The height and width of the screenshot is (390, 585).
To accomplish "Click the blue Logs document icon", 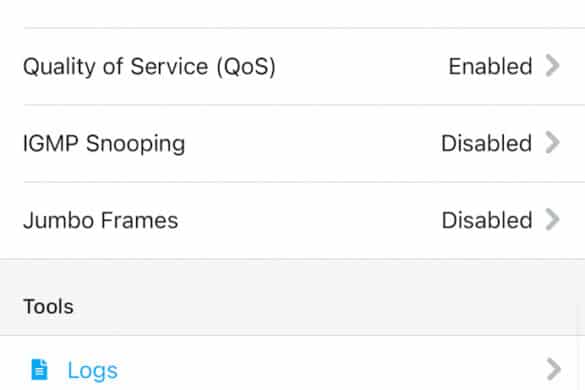I will 39,369.
